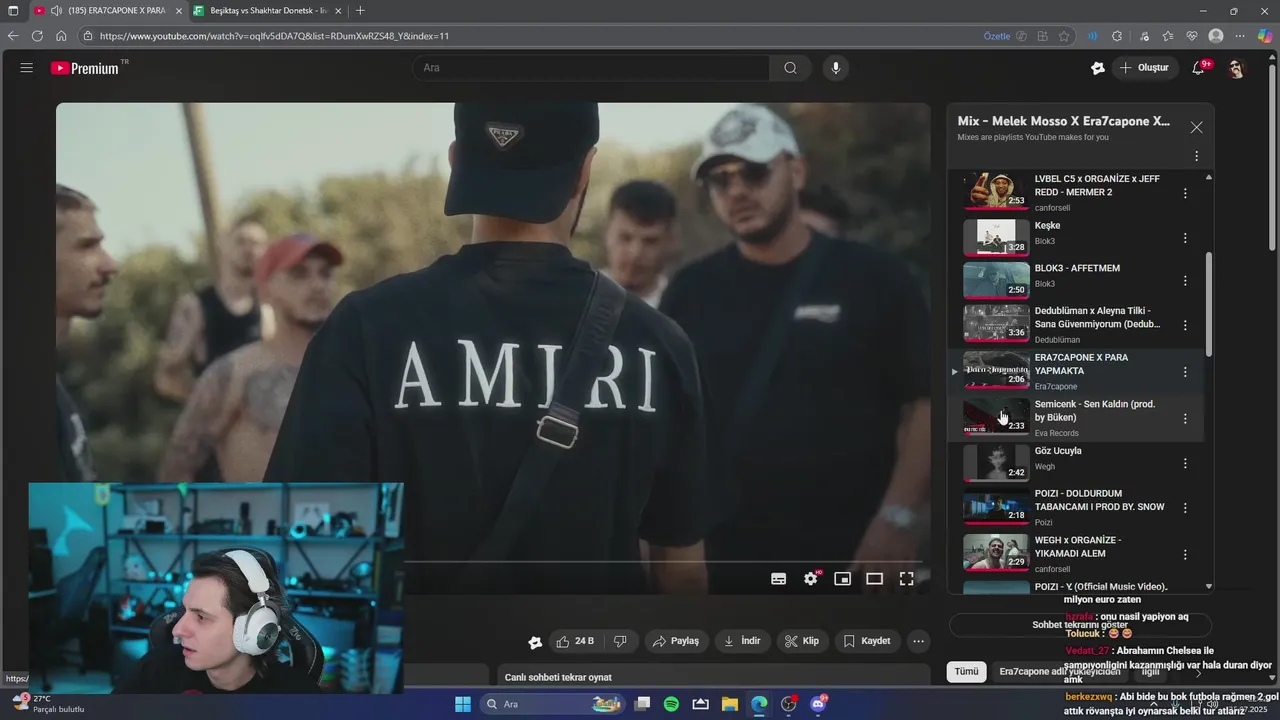
Task: Select the İlgili filter chip
Action: (x=1151, y=672)
